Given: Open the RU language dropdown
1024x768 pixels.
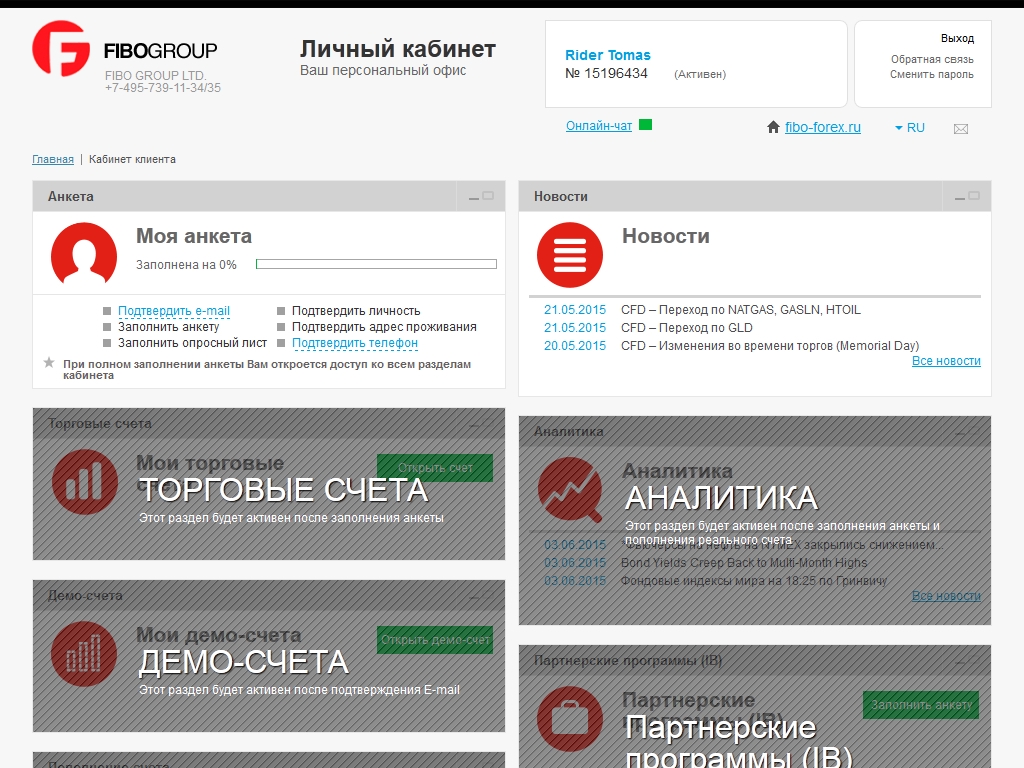Looking at the screenshot, I should pyautogui.click(x=909, y=128).
